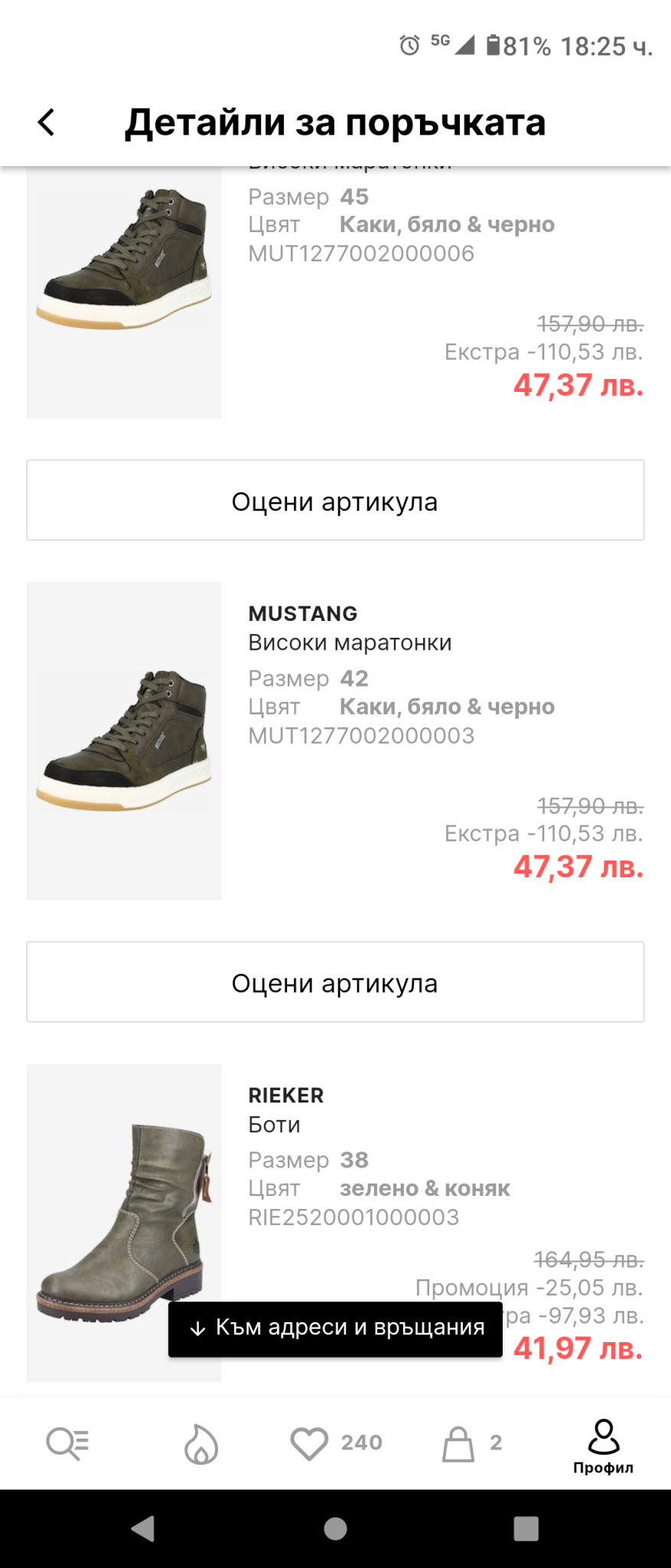Open the flame trending deals icon
Screen dimensions: 671x1568
[201, 1443]
